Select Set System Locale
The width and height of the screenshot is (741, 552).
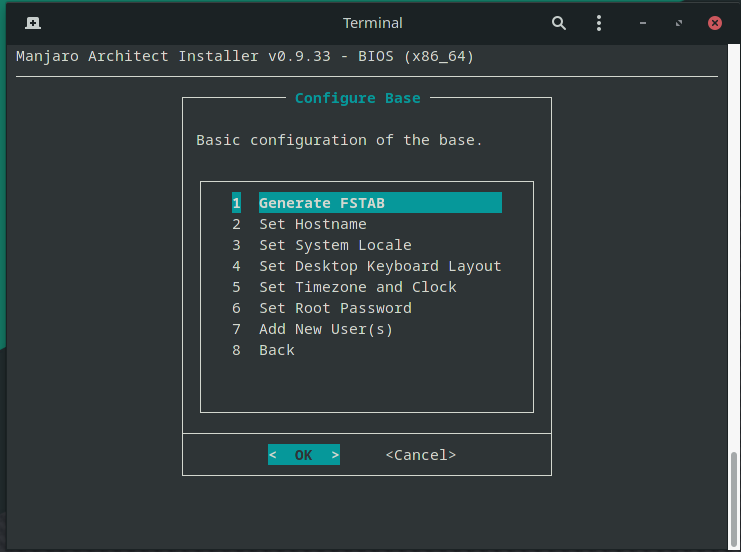(x=335, y=245)
